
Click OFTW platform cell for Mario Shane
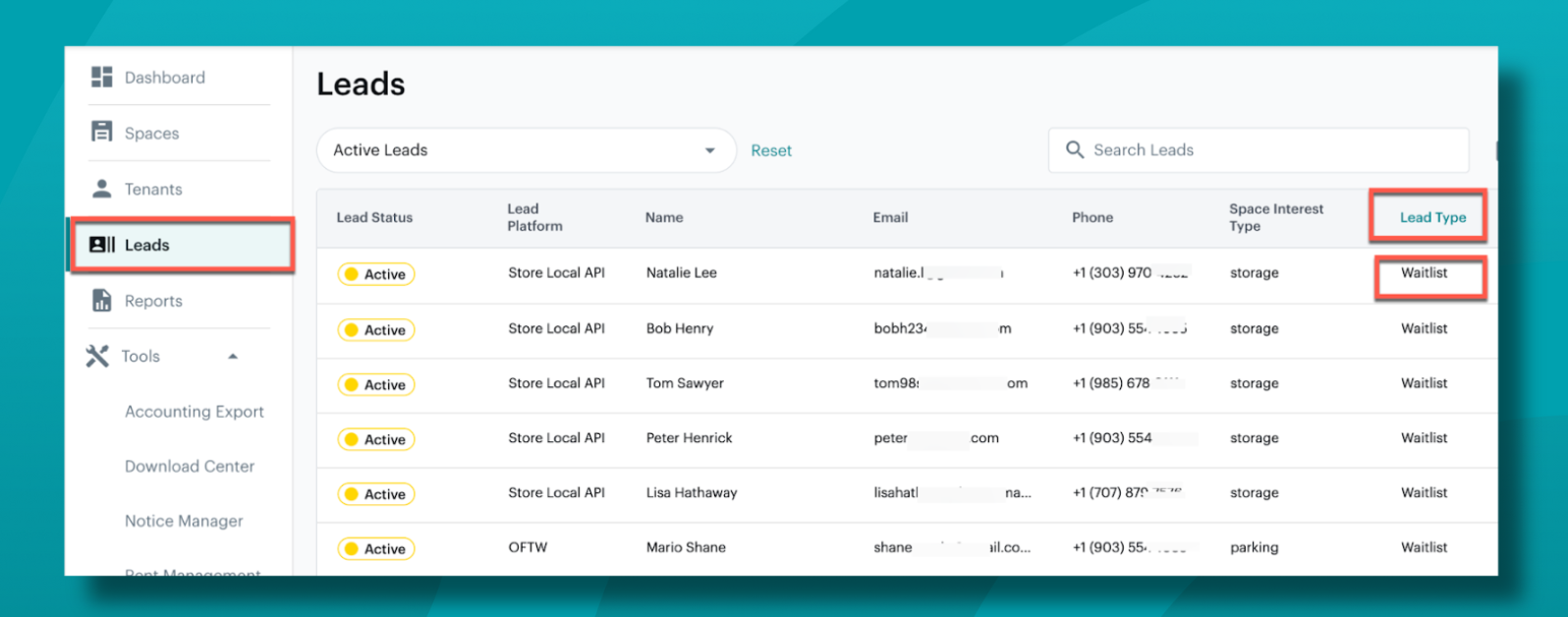[528, 547]
